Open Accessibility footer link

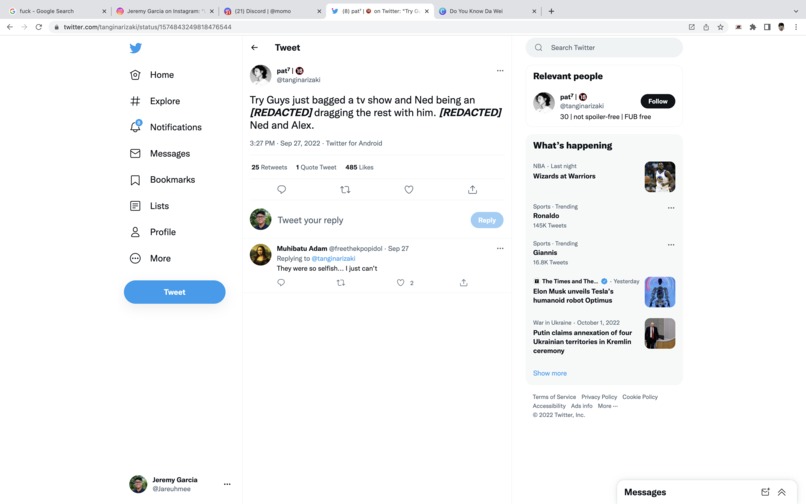point(549,406)
